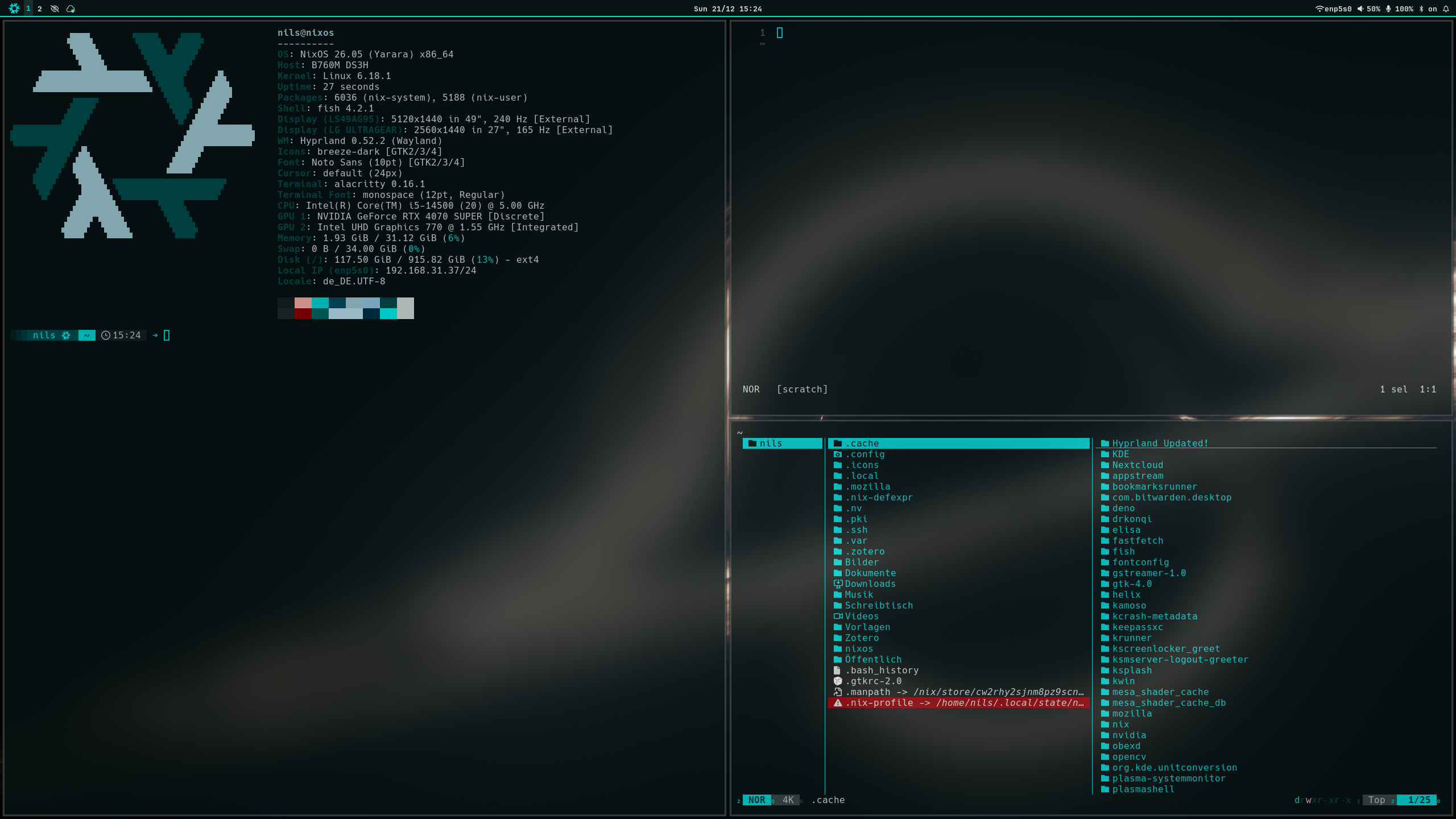Viewport: 1456px width, 819px height.
Task: Open notifications via the bell icon
Action: (x=1446, y=9)
